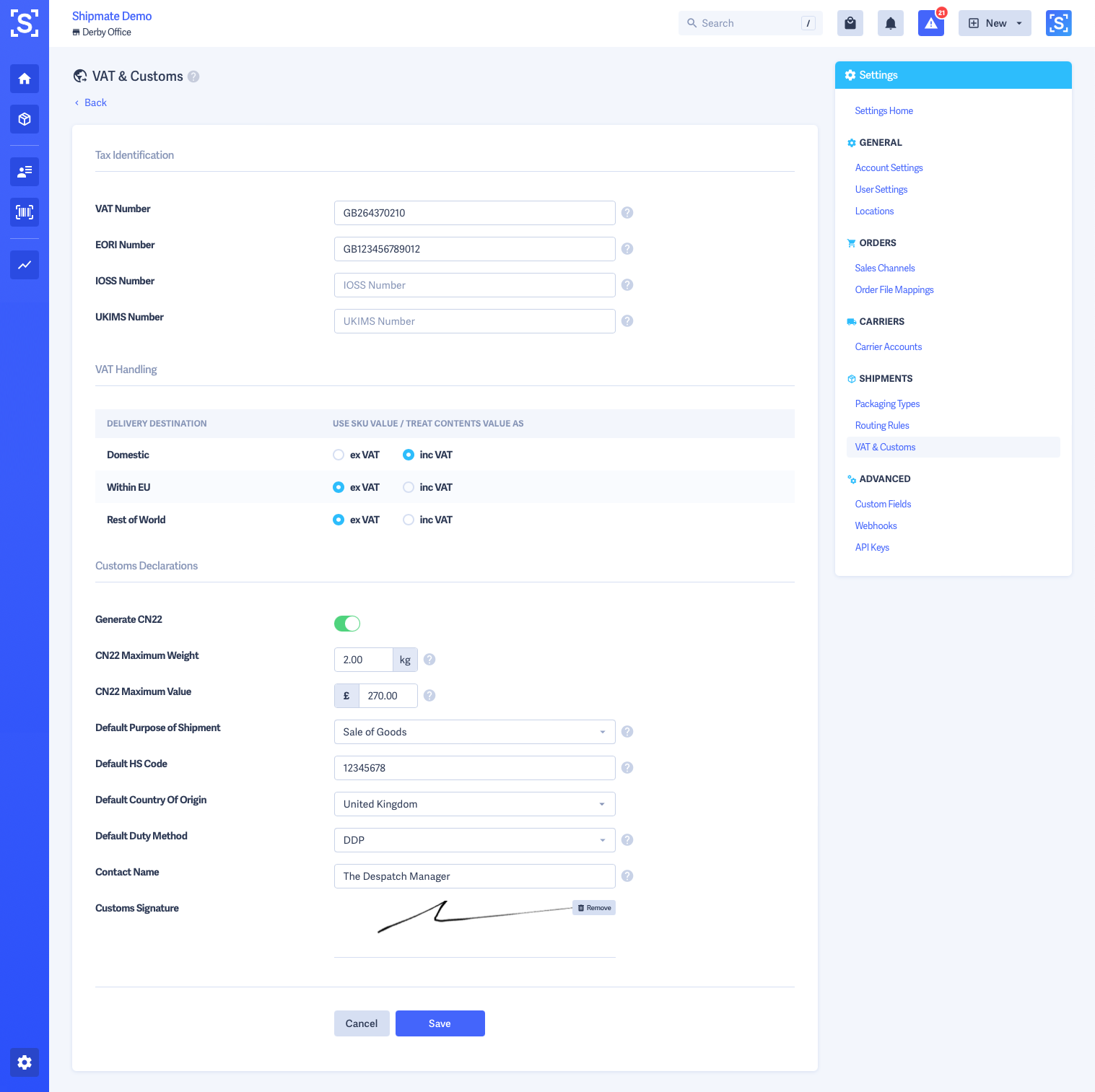1095x1092 pixels.
Task: Select VAT & Customs menu item
Action: coord(953,447)
